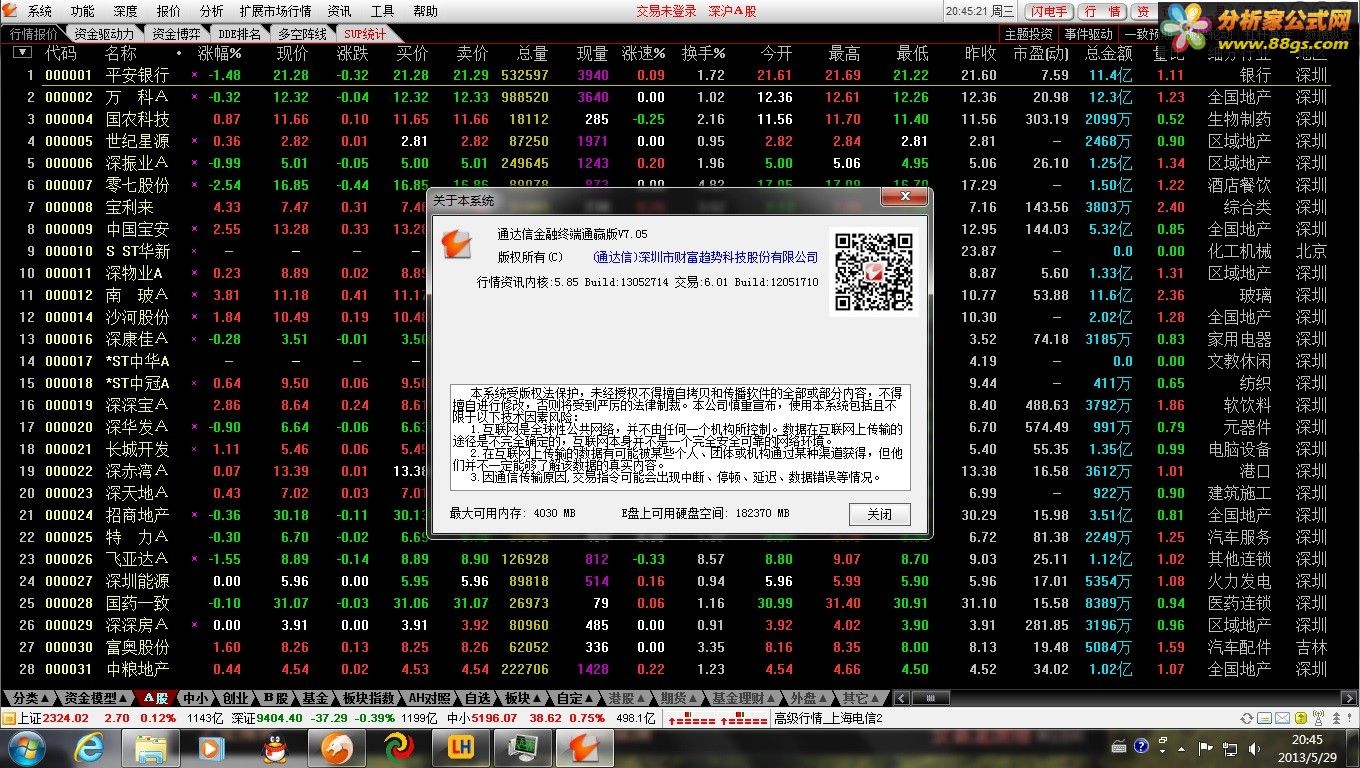This screenshot has height=768, width=1360.
Task: Switch to SUP统计 tab
Action: pos(365,33)
